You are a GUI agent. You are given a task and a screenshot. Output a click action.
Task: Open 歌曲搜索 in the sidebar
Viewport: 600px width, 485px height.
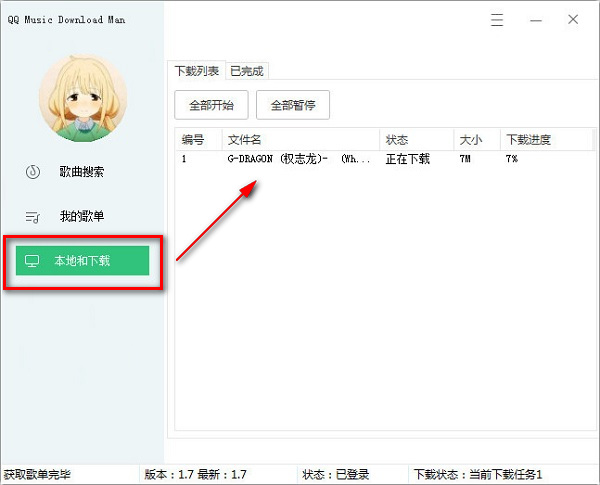[82, 171]
